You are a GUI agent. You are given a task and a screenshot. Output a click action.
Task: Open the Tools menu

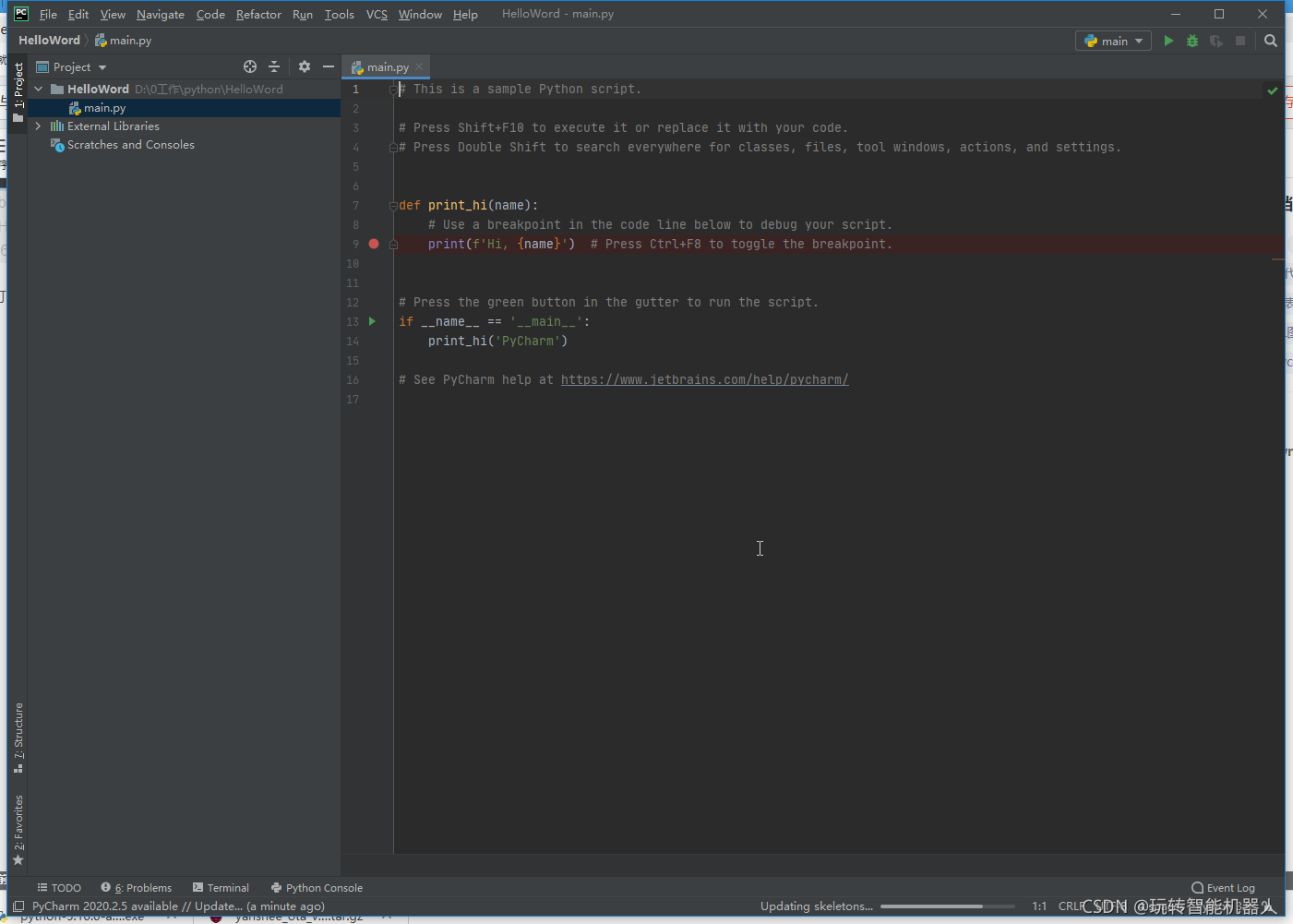340,14
